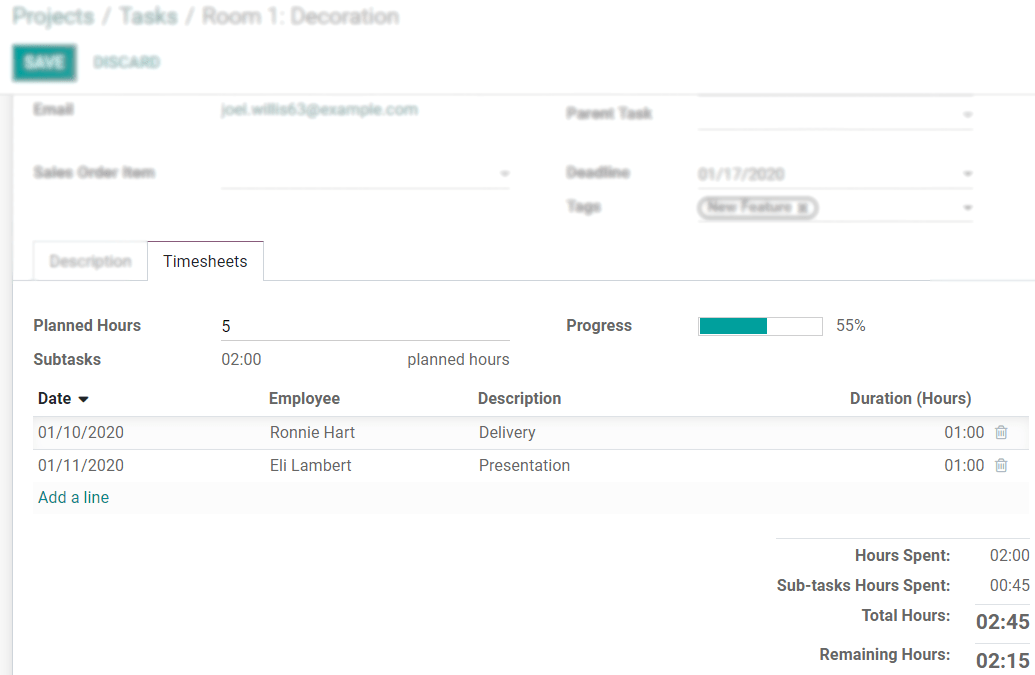
Task: Sort by Description column header
Action: [519, 399]
